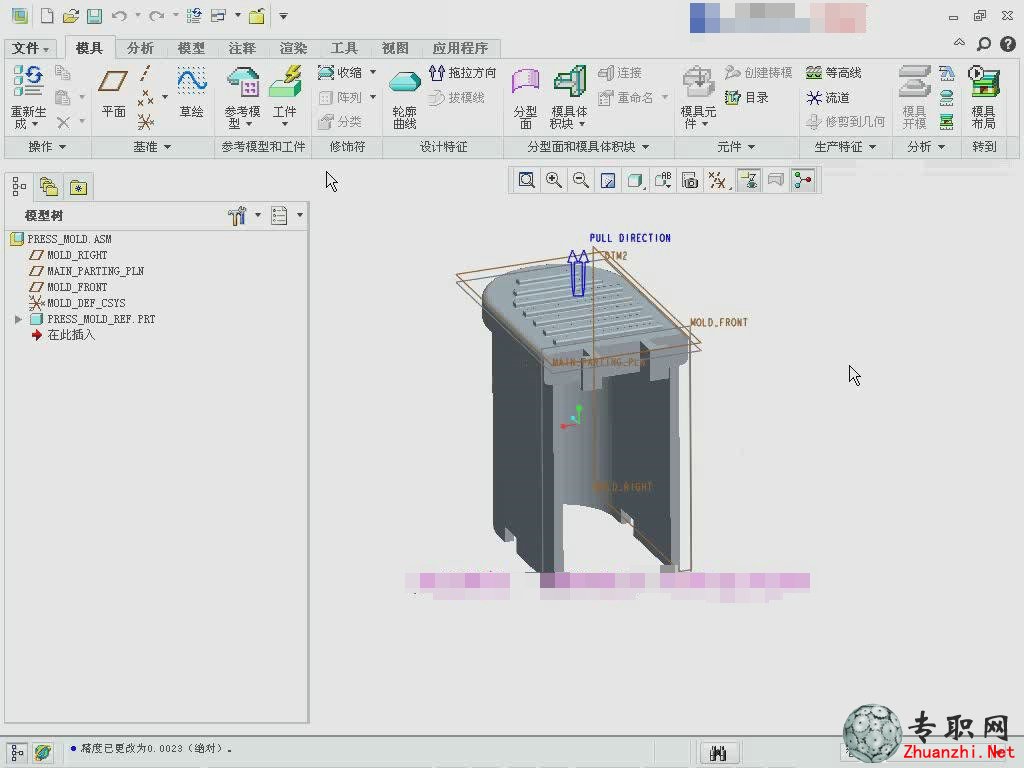
Task: Click the Repaint screen icon
Action: click(608, 180)
